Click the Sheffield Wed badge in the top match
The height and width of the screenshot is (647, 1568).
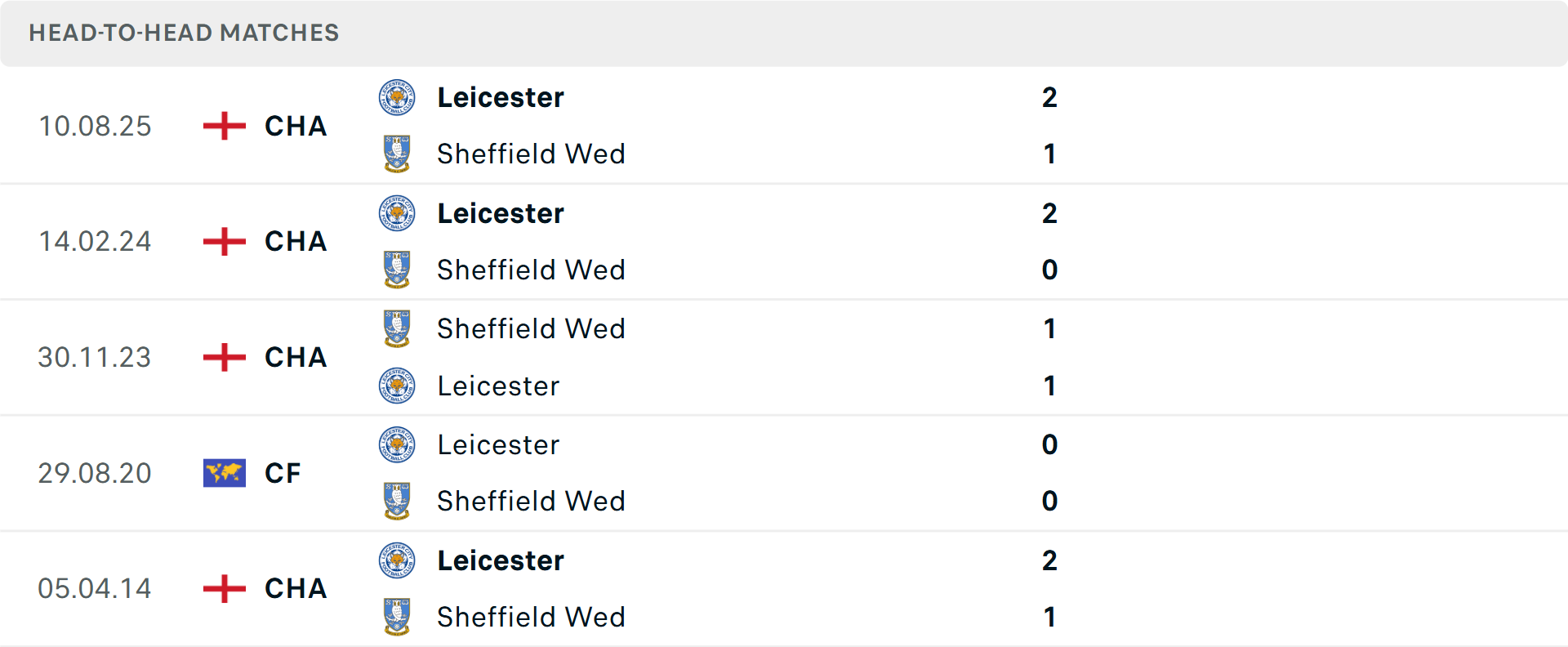click(x=397, y=154)
